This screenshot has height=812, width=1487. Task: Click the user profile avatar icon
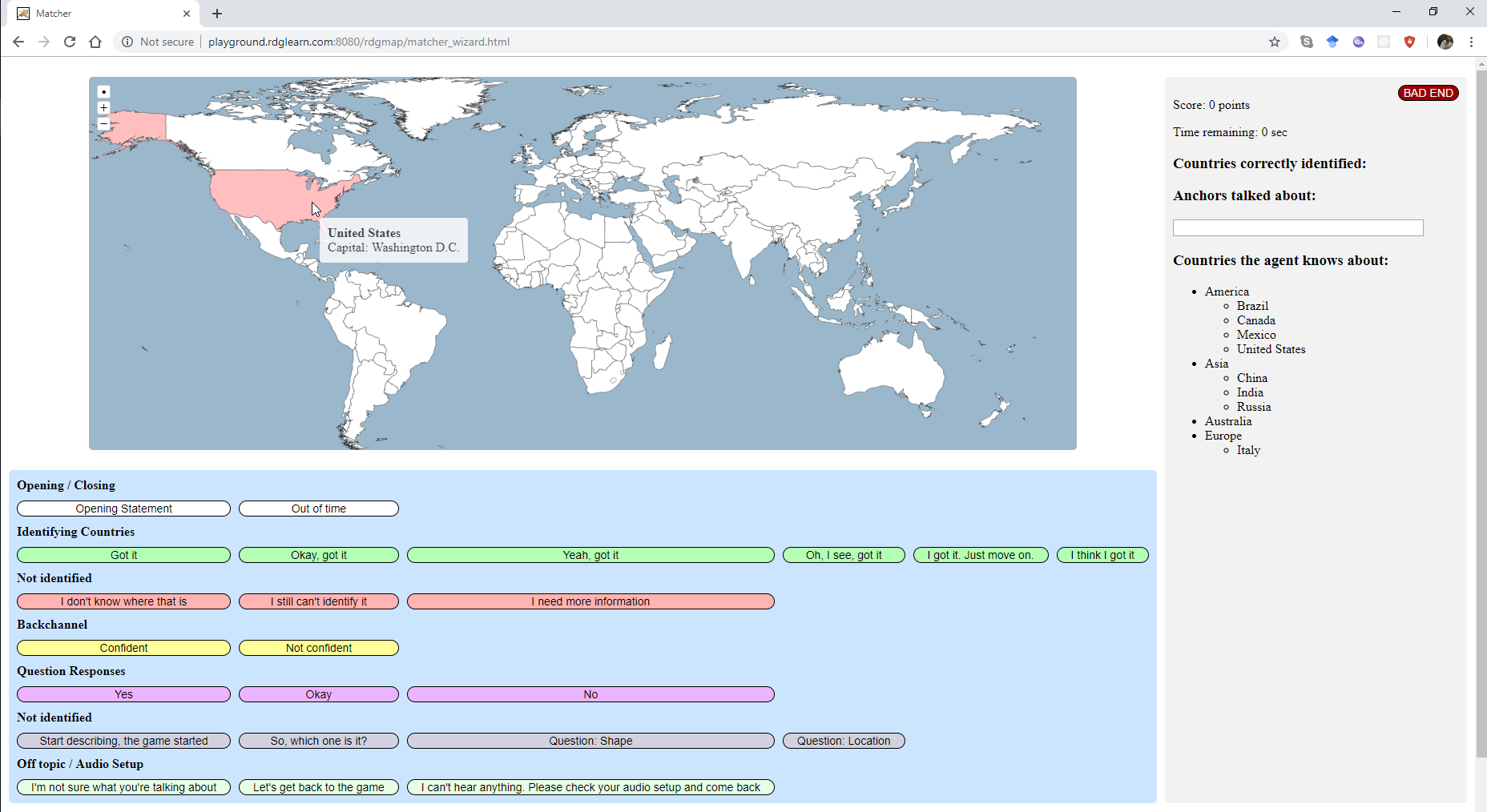tap(1445, 42)
